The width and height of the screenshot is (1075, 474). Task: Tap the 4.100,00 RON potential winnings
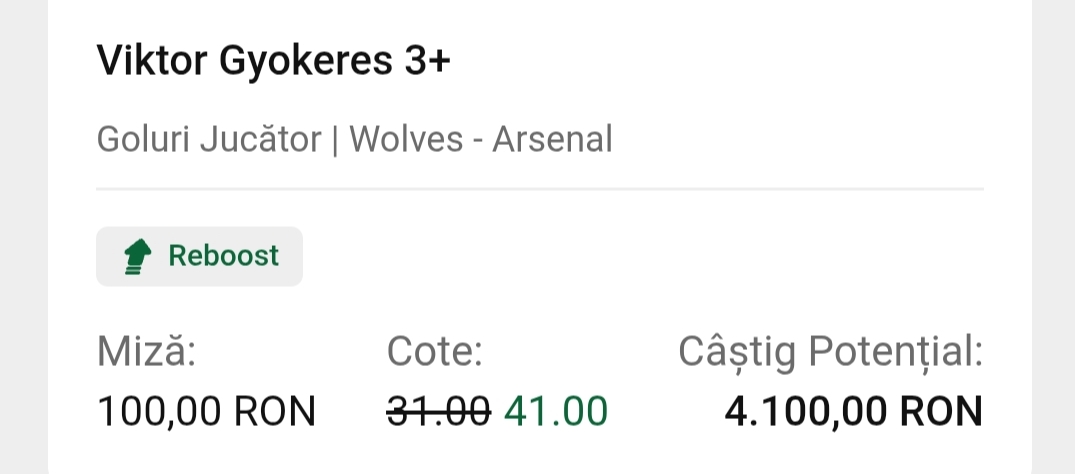(x=852, y=411)
